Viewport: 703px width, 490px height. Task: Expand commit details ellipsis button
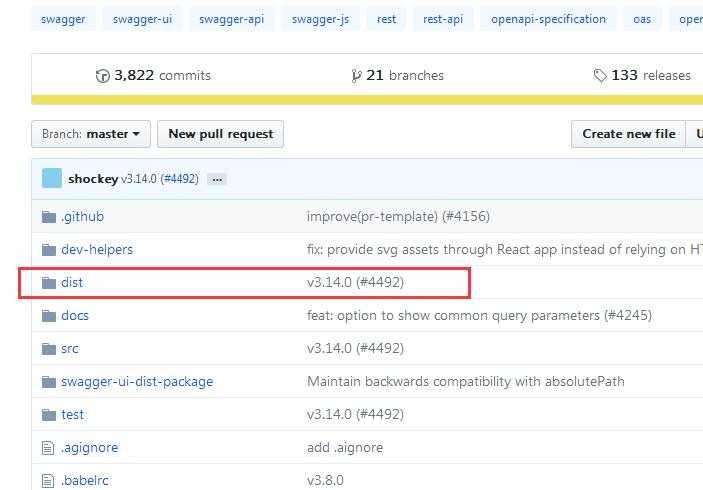pyautogui.click(x=217, y=179)
